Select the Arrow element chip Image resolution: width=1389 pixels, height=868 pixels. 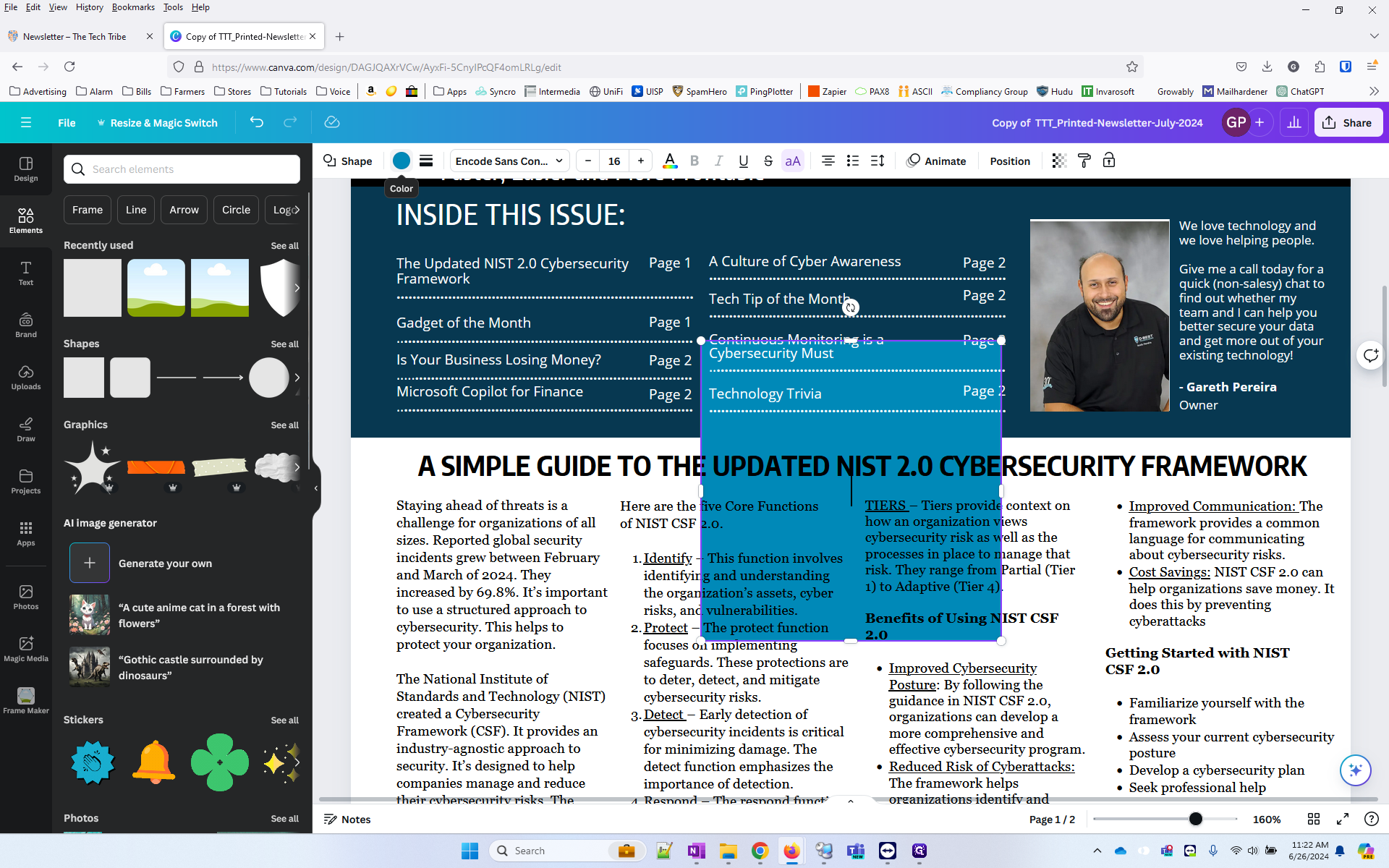pos(184,210)
